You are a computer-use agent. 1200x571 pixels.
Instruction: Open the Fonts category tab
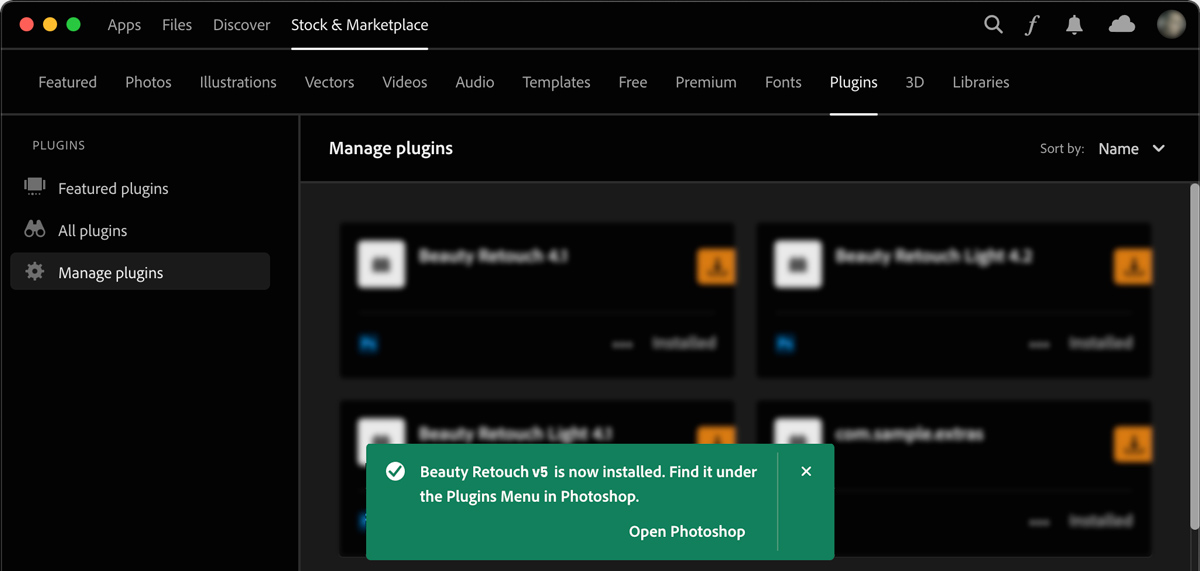(x=783, y=82)
